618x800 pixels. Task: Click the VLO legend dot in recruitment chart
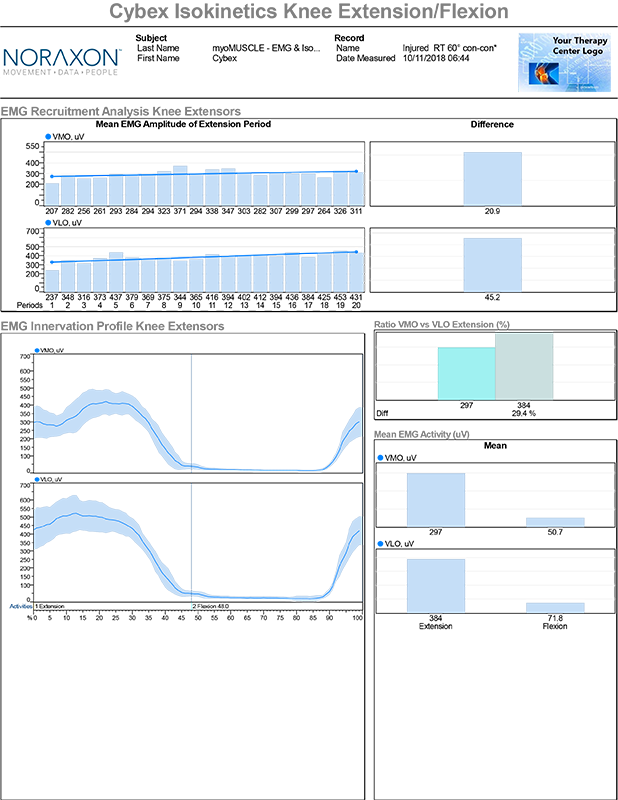48,222
